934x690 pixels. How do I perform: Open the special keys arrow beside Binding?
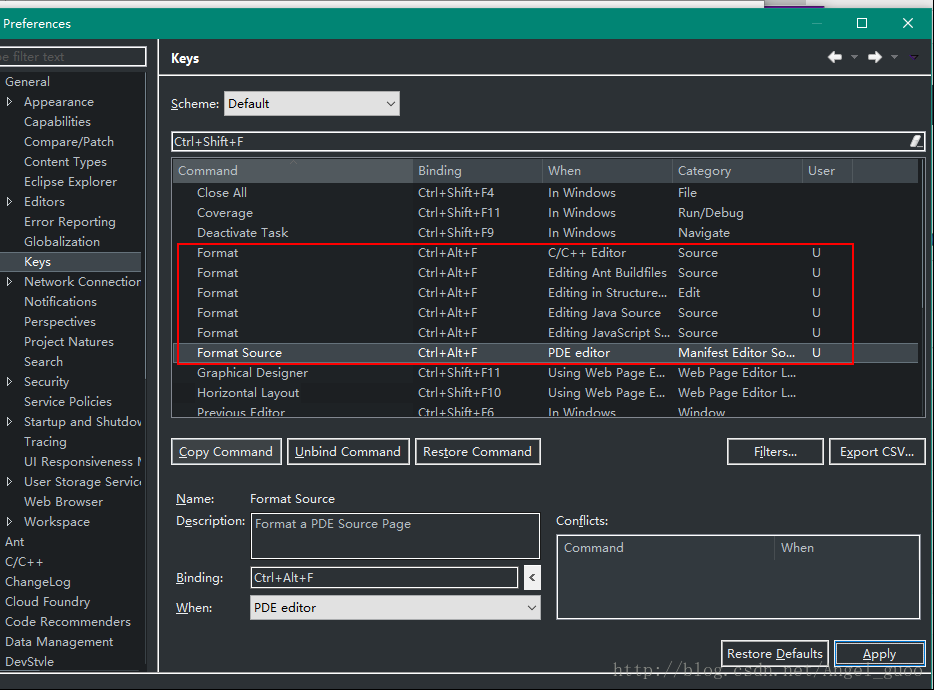click(532, 577)
